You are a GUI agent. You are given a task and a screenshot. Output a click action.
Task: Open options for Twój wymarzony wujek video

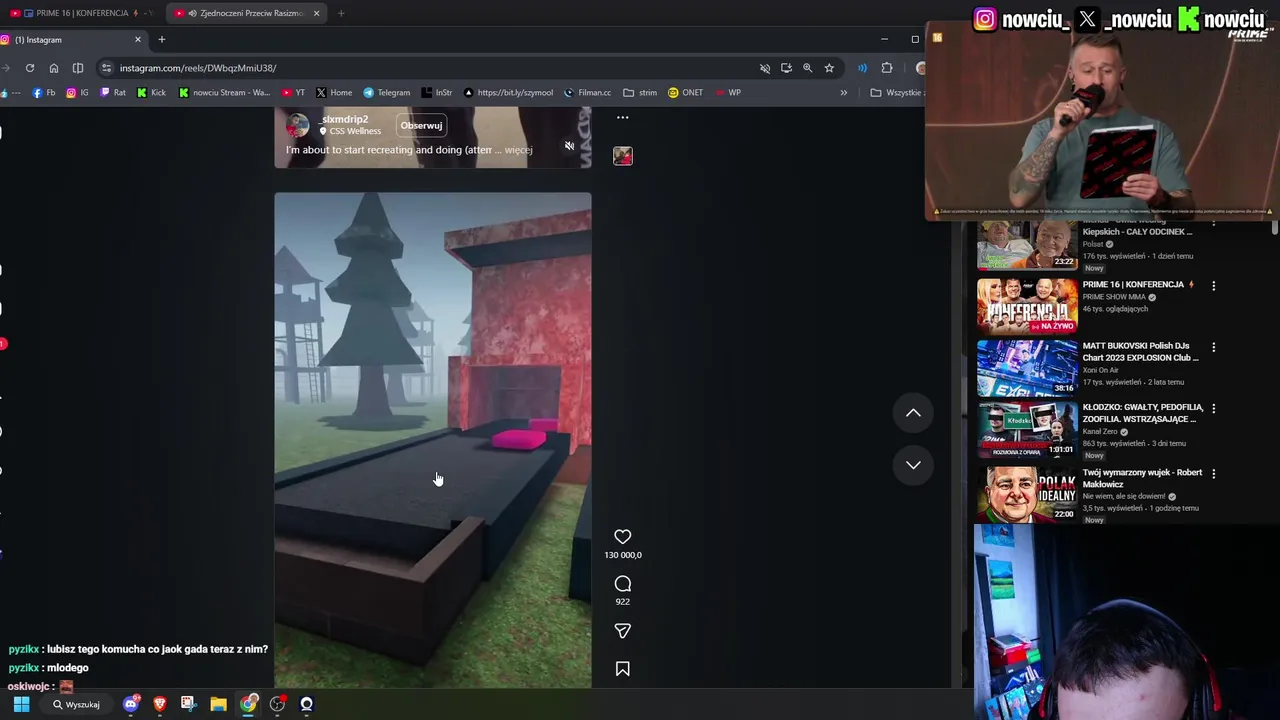point(1213,474)
